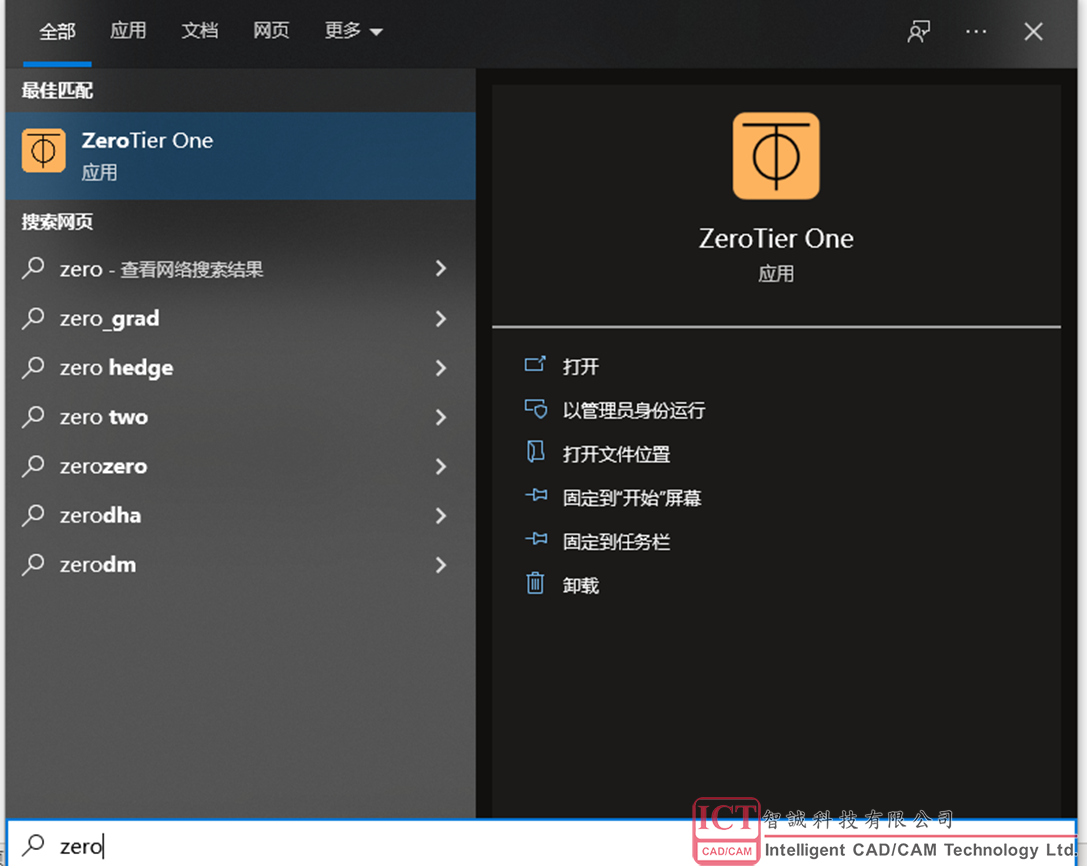Click the zero two suggestion text
The image size is (1087, 866).
[104, 417]
